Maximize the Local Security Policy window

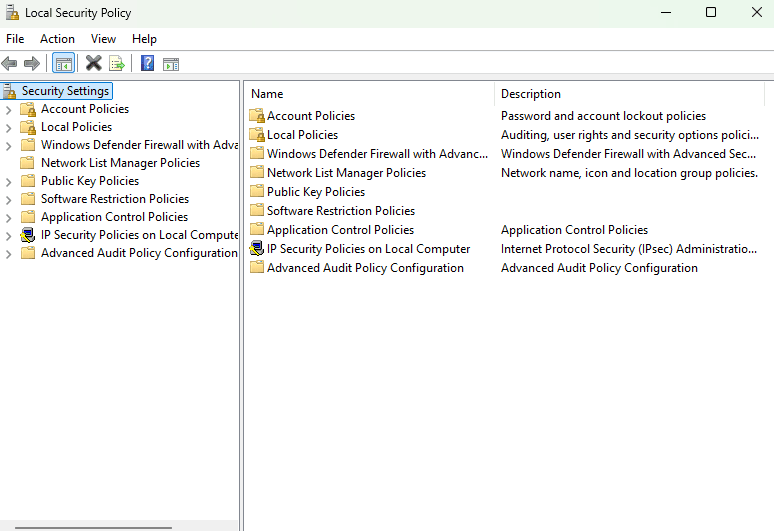711,12
